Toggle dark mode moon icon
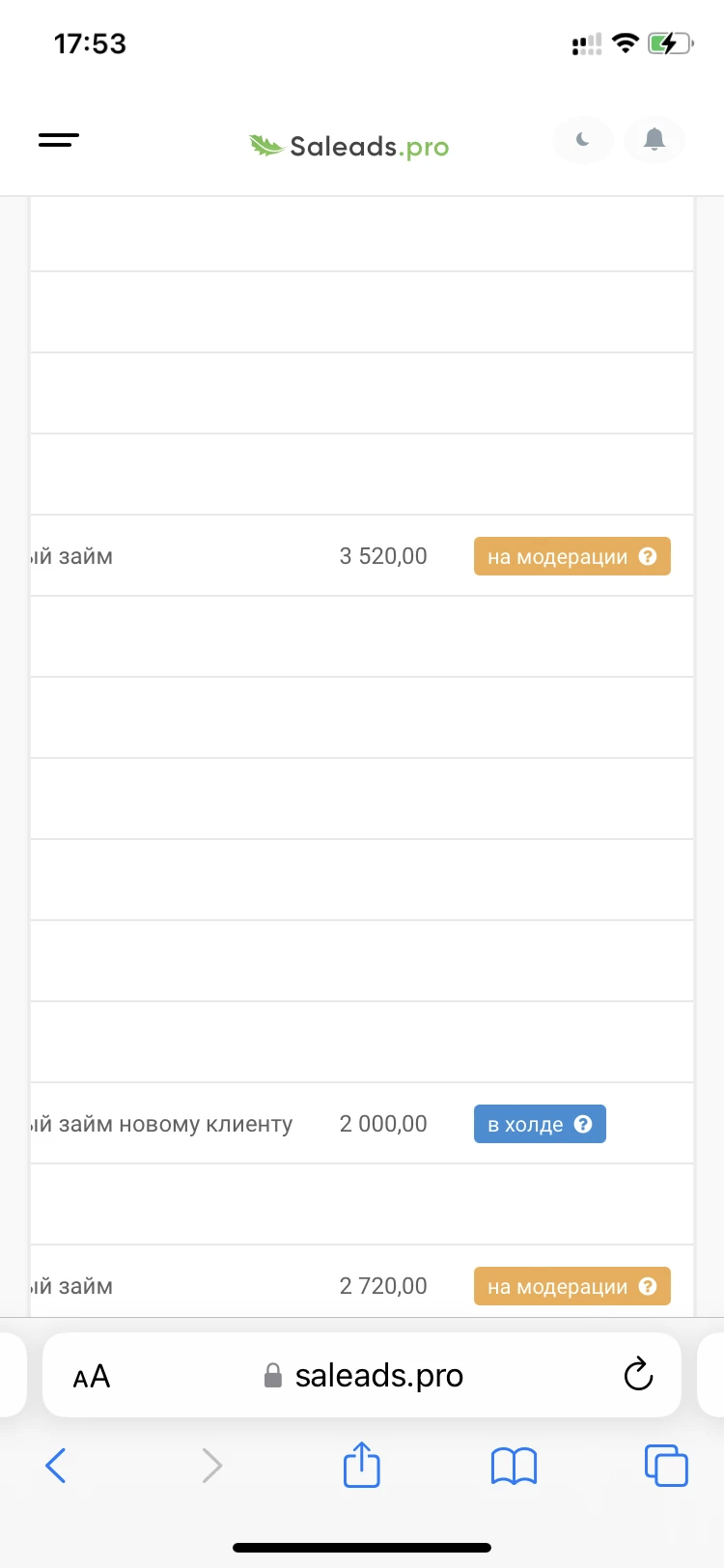724x1568 pixels. 583,140
